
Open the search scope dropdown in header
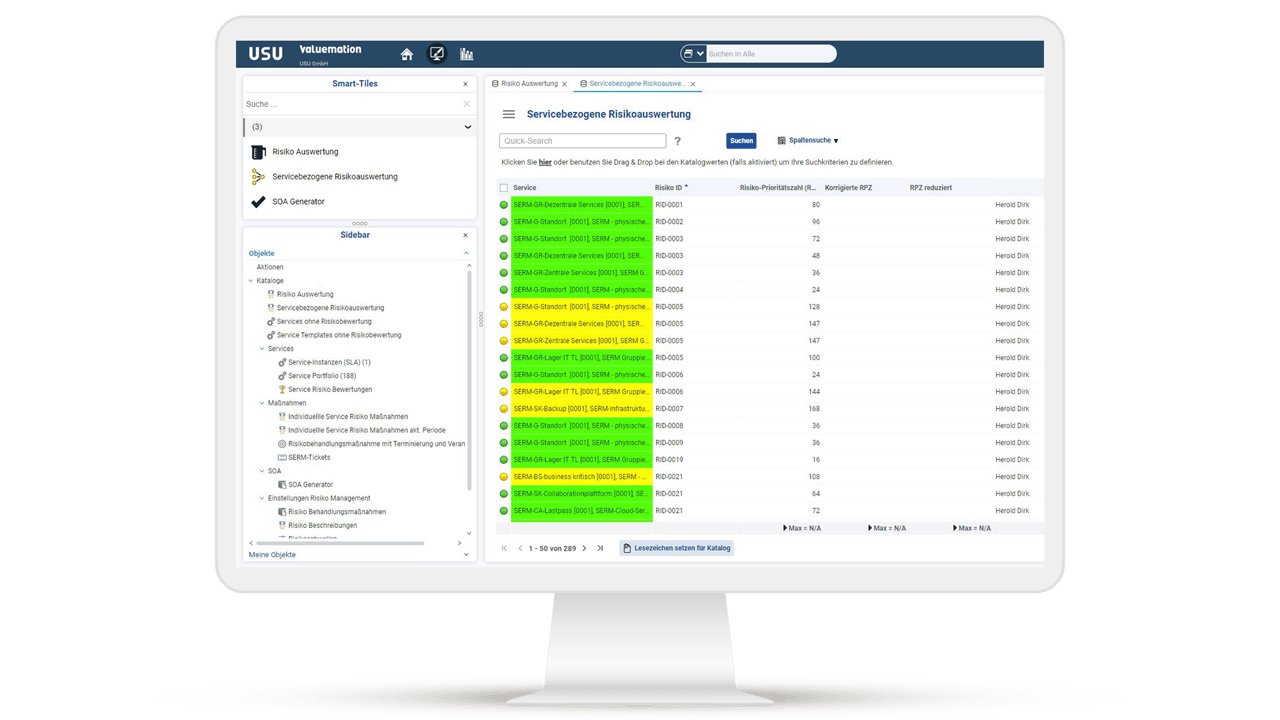(x=694, y=54)
